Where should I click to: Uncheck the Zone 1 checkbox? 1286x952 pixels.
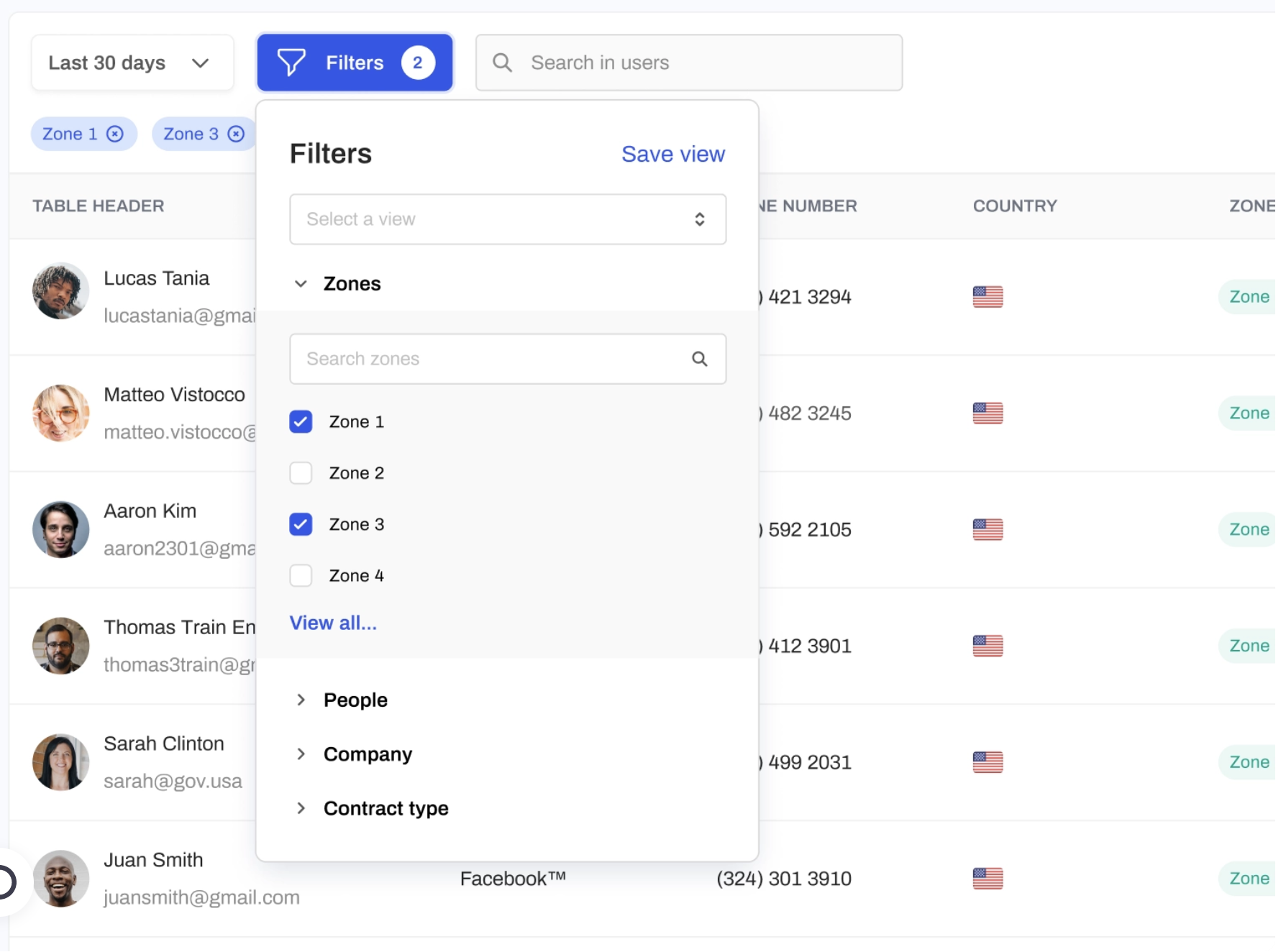click(301, 421)
